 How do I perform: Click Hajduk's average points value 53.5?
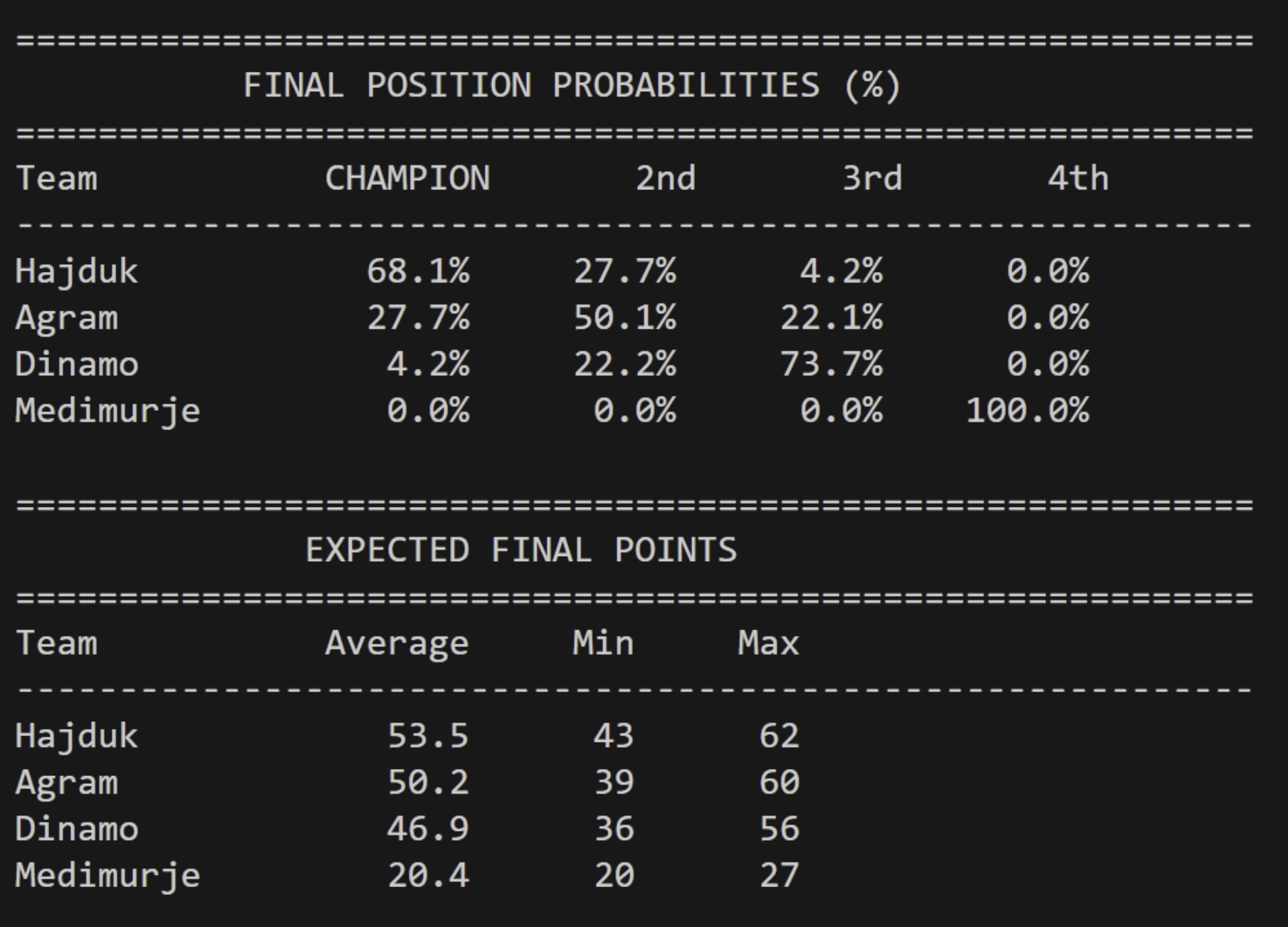428,736
